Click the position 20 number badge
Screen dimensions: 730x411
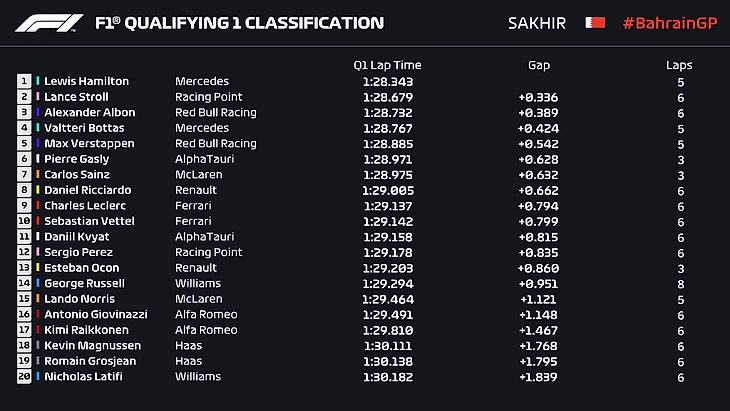(x=25, y=377)
